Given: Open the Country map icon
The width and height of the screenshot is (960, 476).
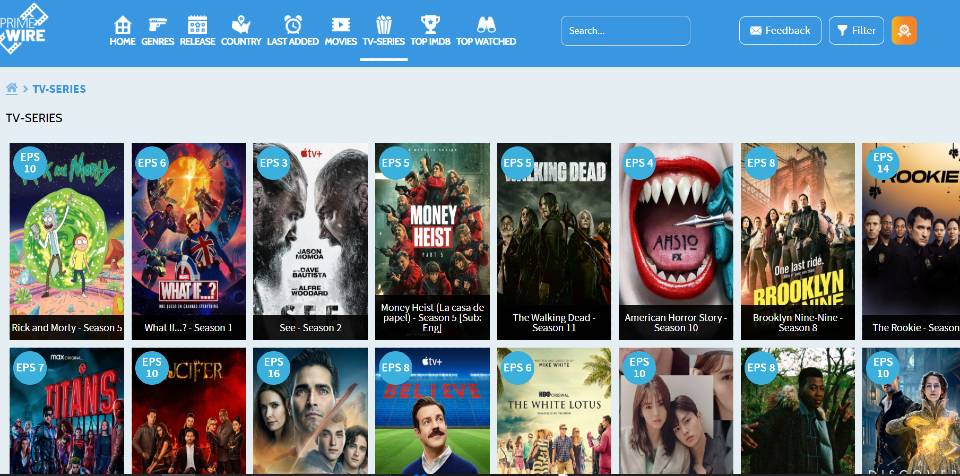Looking at the screenshot, I should [x=241, y=25].
